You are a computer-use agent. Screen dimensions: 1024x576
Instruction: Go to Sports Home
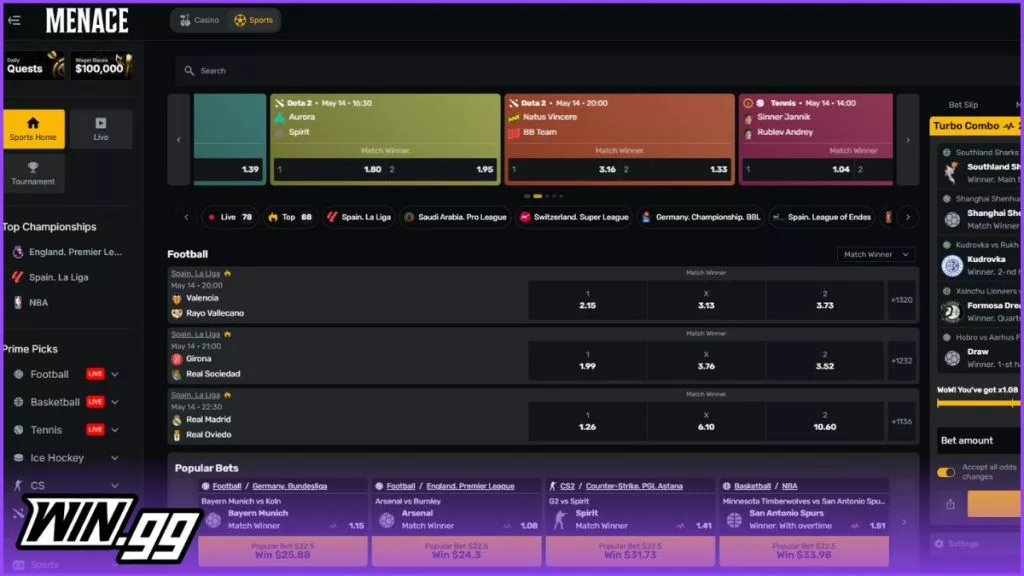pos(33,129)
